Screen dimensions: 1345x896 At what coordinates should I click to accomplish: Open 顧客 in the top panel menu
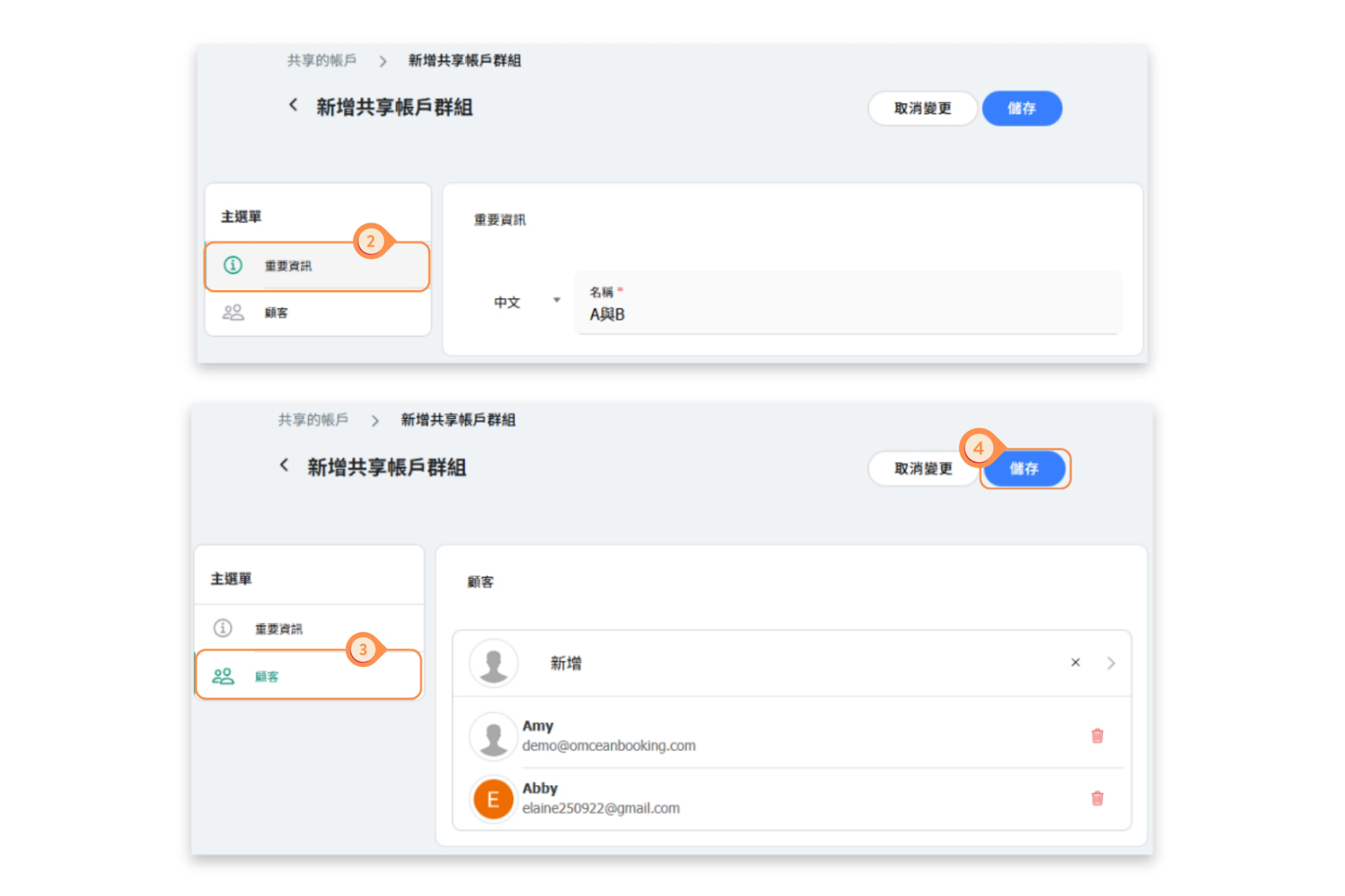click(x=276, y=313)
